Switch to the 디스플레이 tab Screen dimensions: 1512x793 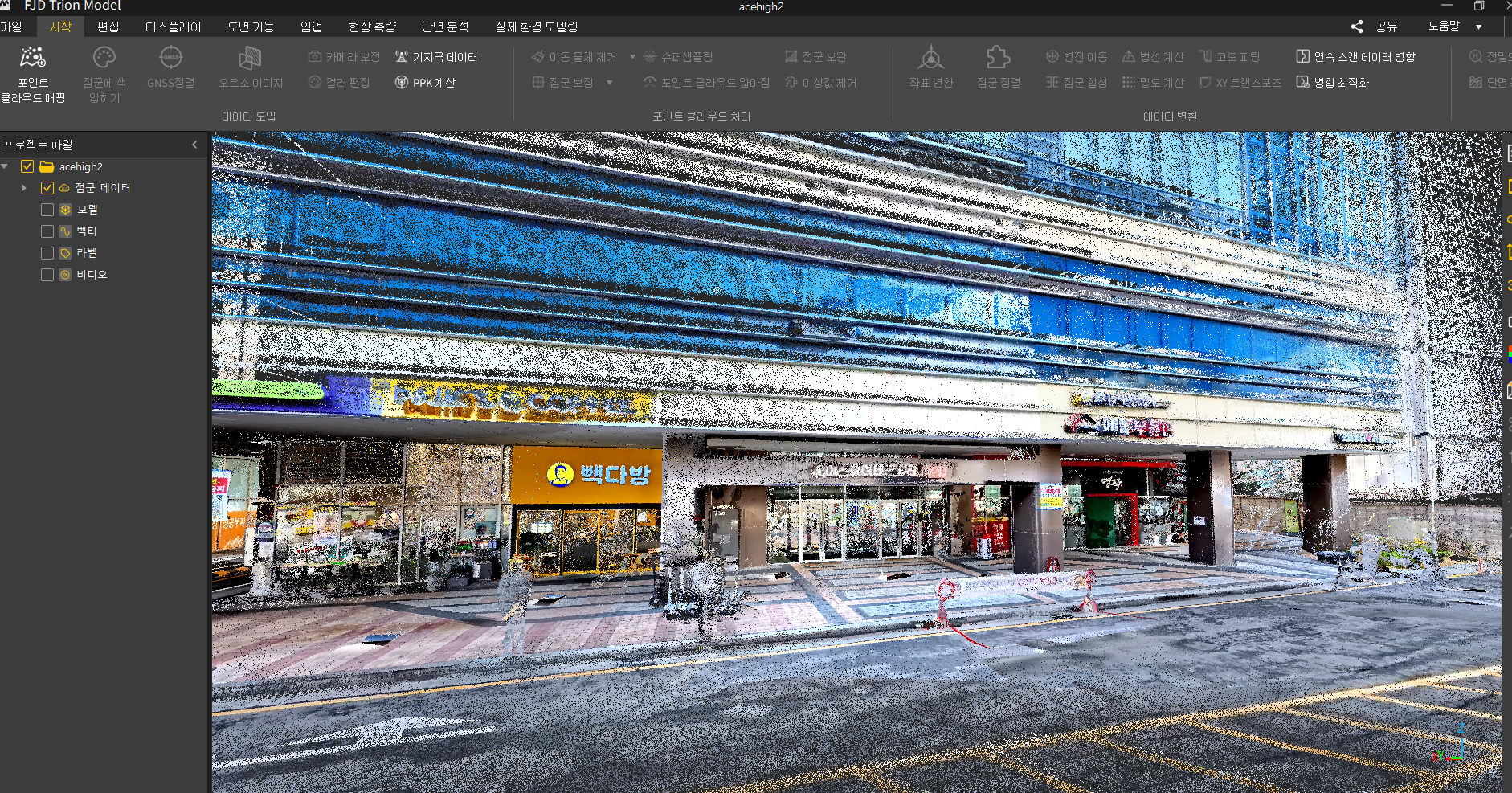pos(174,27)
